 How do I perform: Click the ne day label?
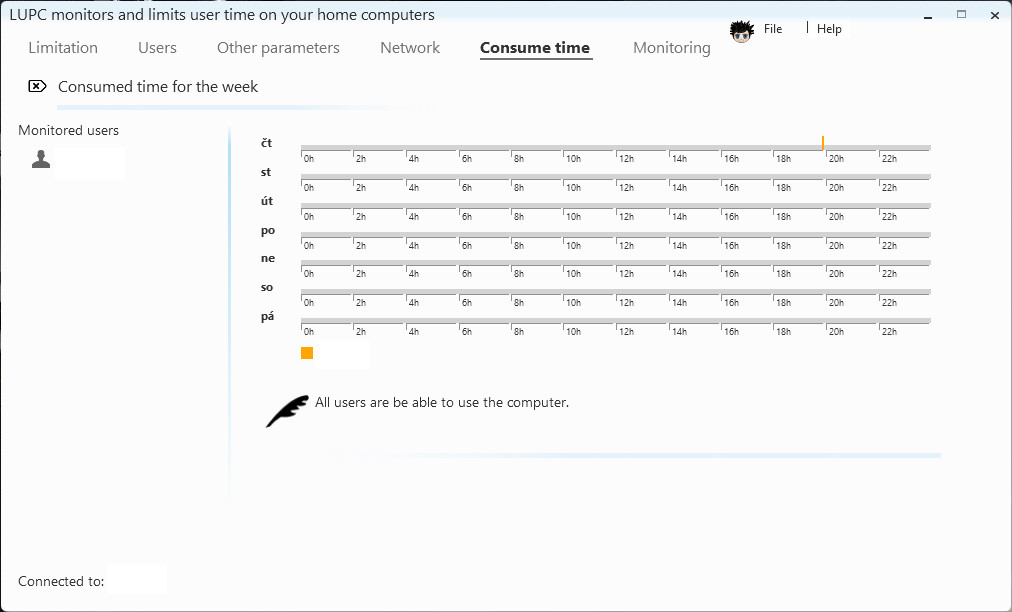coord(268,258)
